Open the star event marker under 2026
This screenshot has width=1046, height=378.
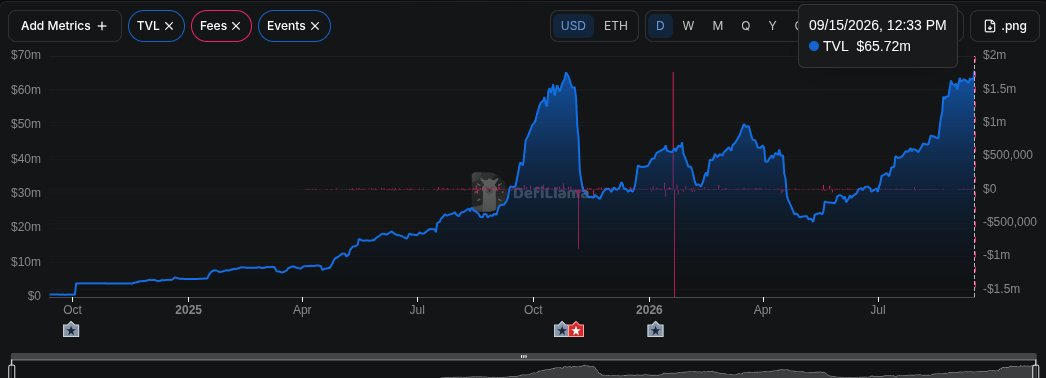(x=656, y=329)
